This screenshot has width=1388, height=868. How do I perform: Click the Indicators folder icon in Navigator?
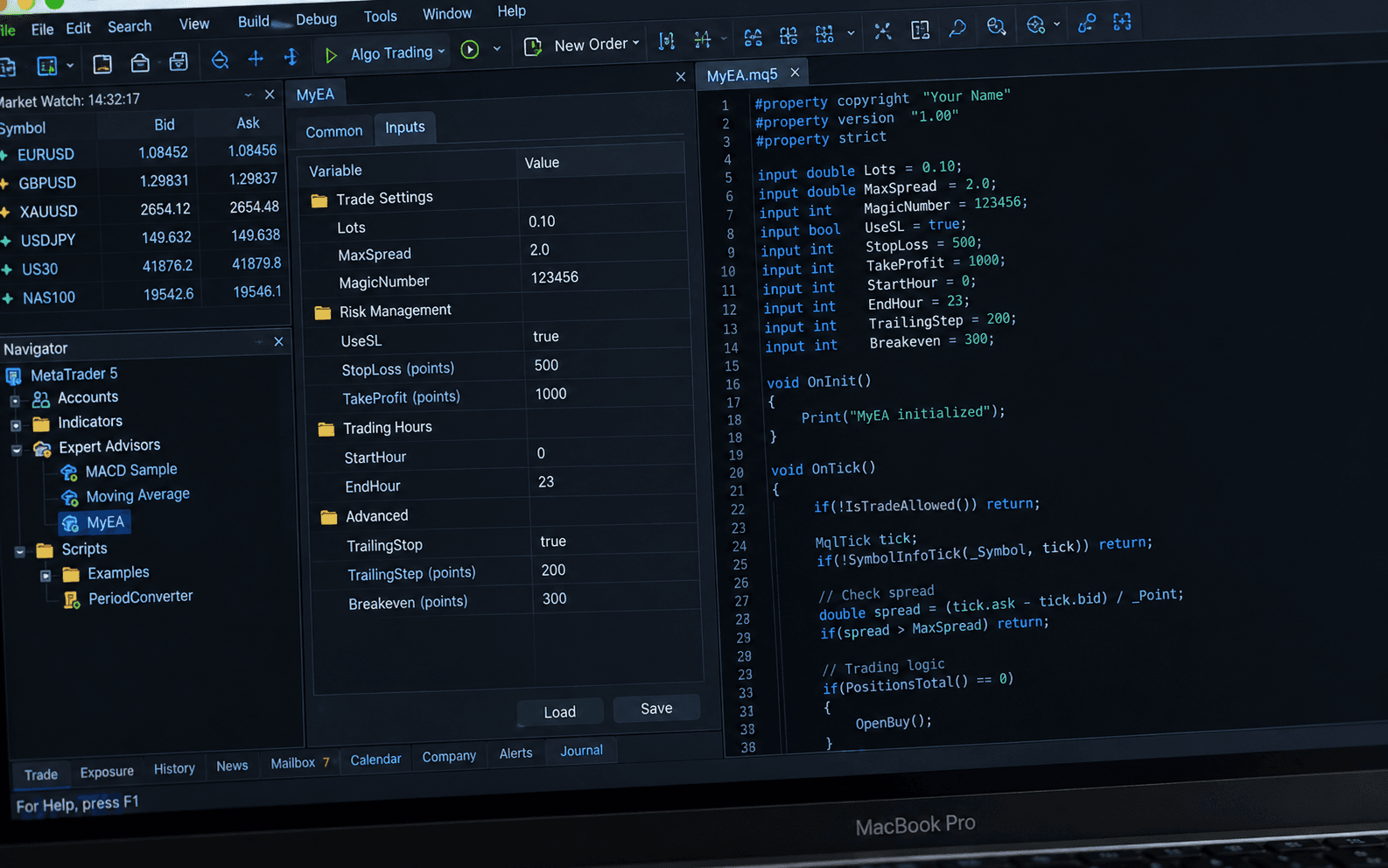41,424
